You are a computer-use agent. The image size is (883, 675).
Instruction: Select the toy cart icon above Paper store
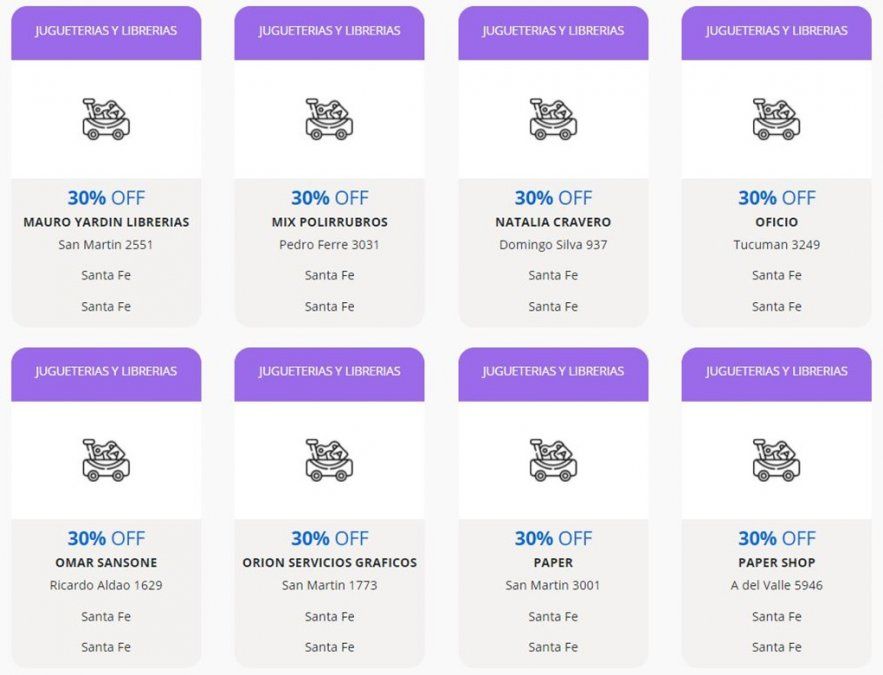553,460
